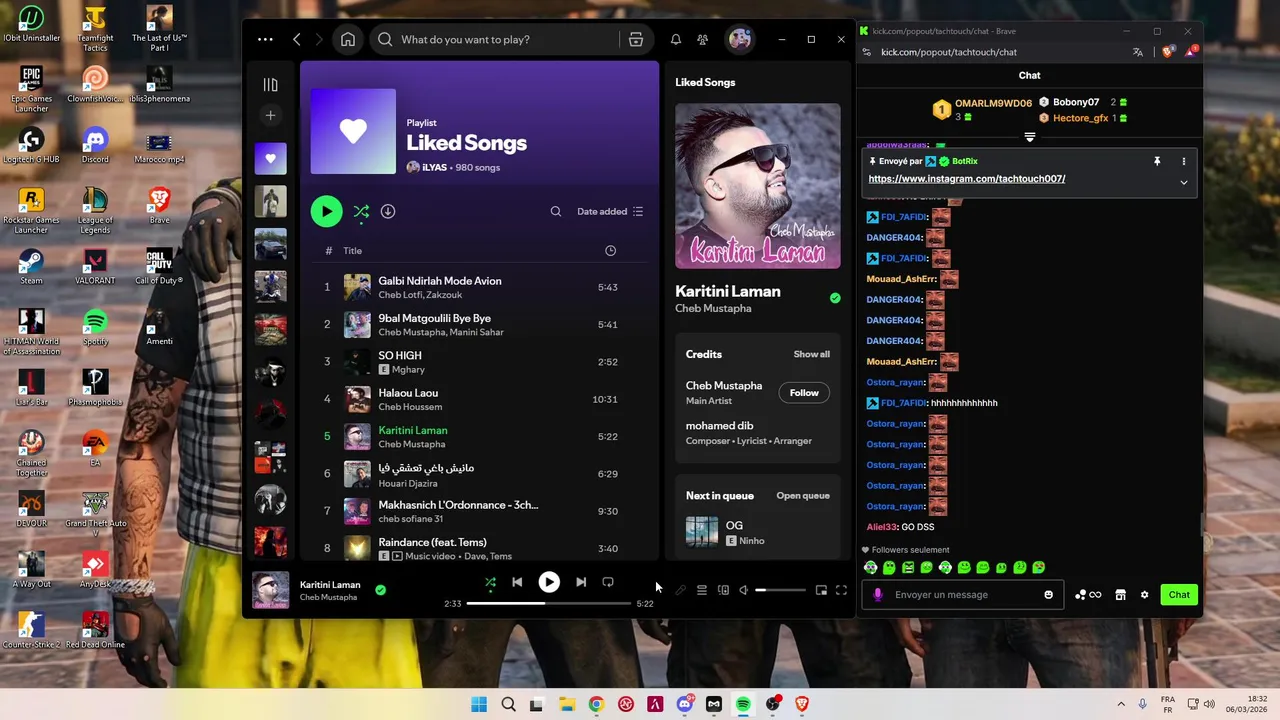1280x720 pixels.
Task: Go back with Spotify back arrow
Action: (x=297, y=39)
